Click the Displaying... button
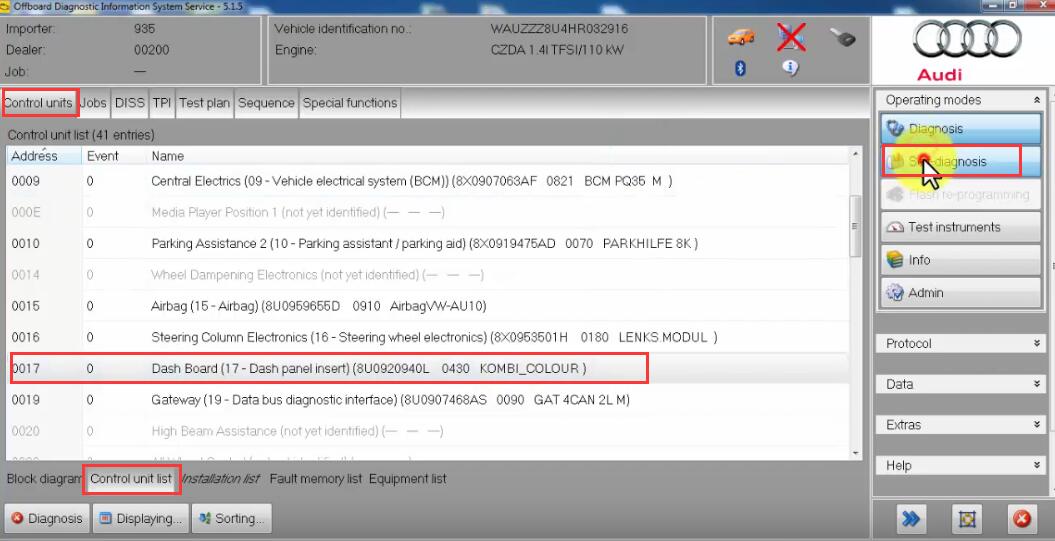Viewport: 1055px width, 541px height. 140,518
